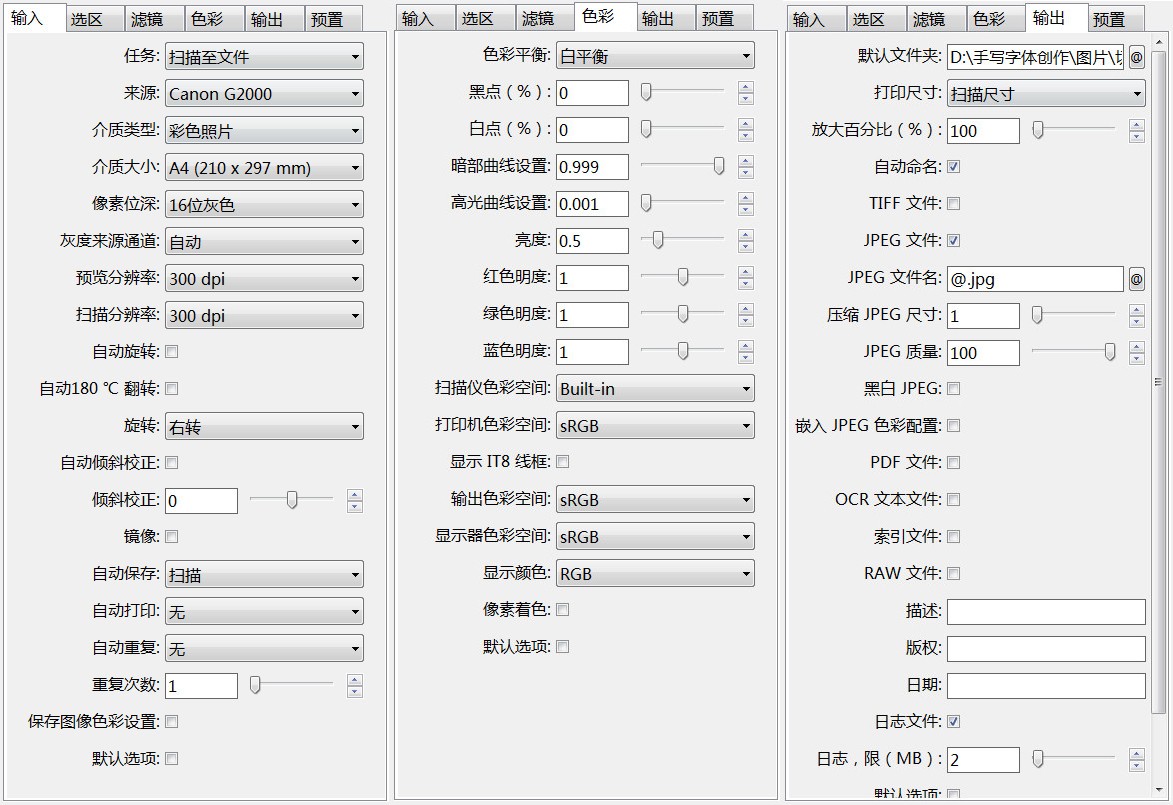This screenshot has width=1173, height=805.
Task: Increase 倾斜校正 with its up spinner arrow
Action: click(x=355, y=494)
